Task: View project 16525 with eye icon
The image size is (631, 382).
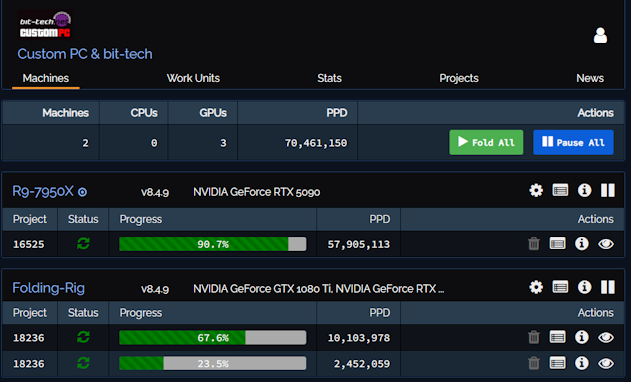Action: [x=606, y=244]
